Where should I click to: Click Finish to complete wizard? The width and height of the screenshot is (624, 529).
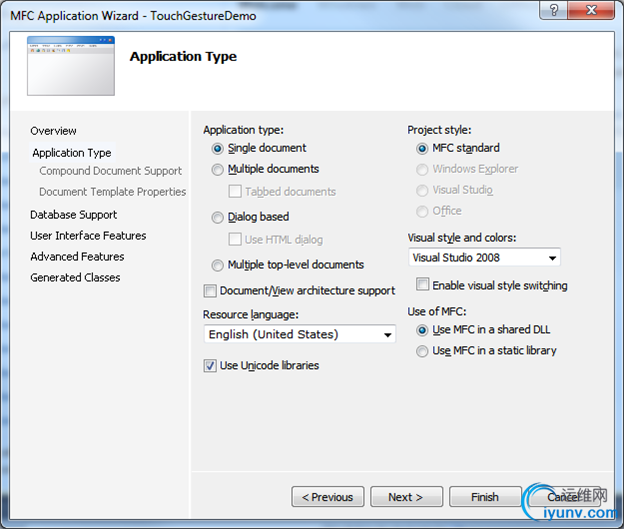click(485, 497)
